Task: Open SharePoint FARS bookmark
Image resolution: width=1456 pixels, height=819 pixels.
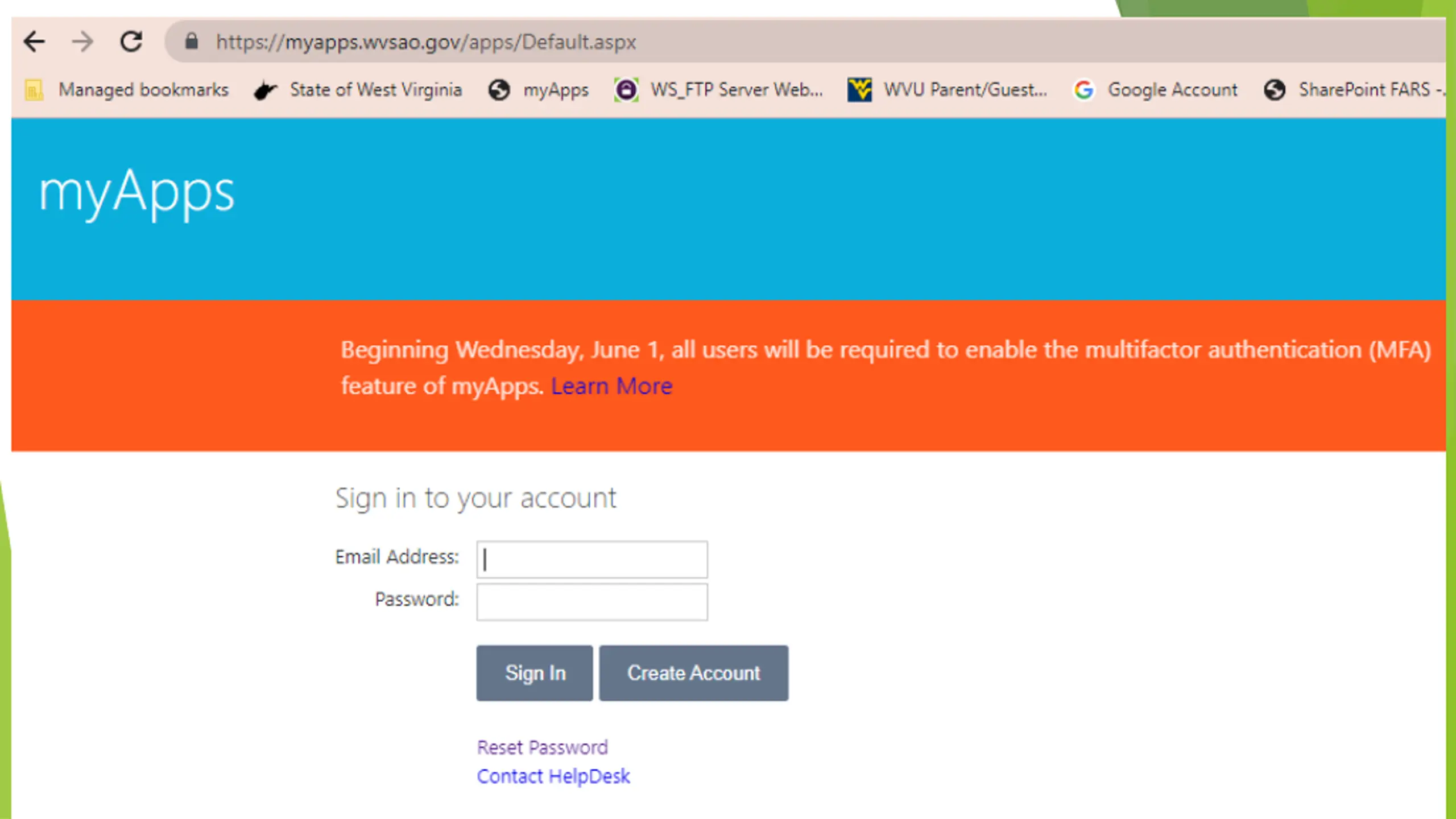Action: point(1354,90)
